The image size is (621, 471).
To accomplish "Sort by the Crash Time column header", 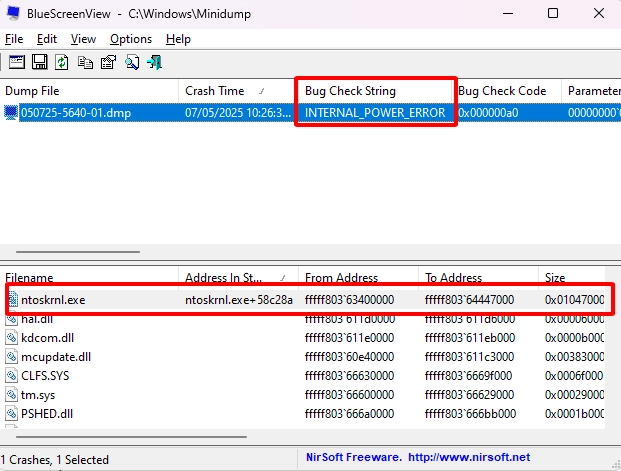I will click(238, 91).
